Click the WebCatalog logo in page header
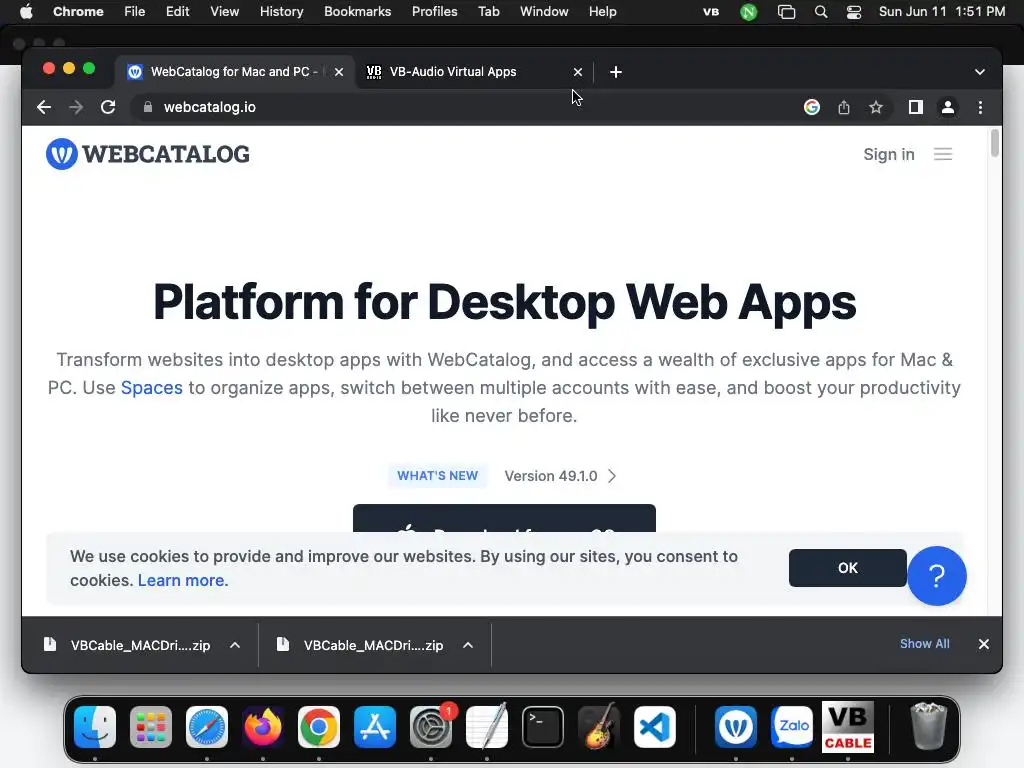The height and width of the screenshot is (768, 1024). [148, 154]
